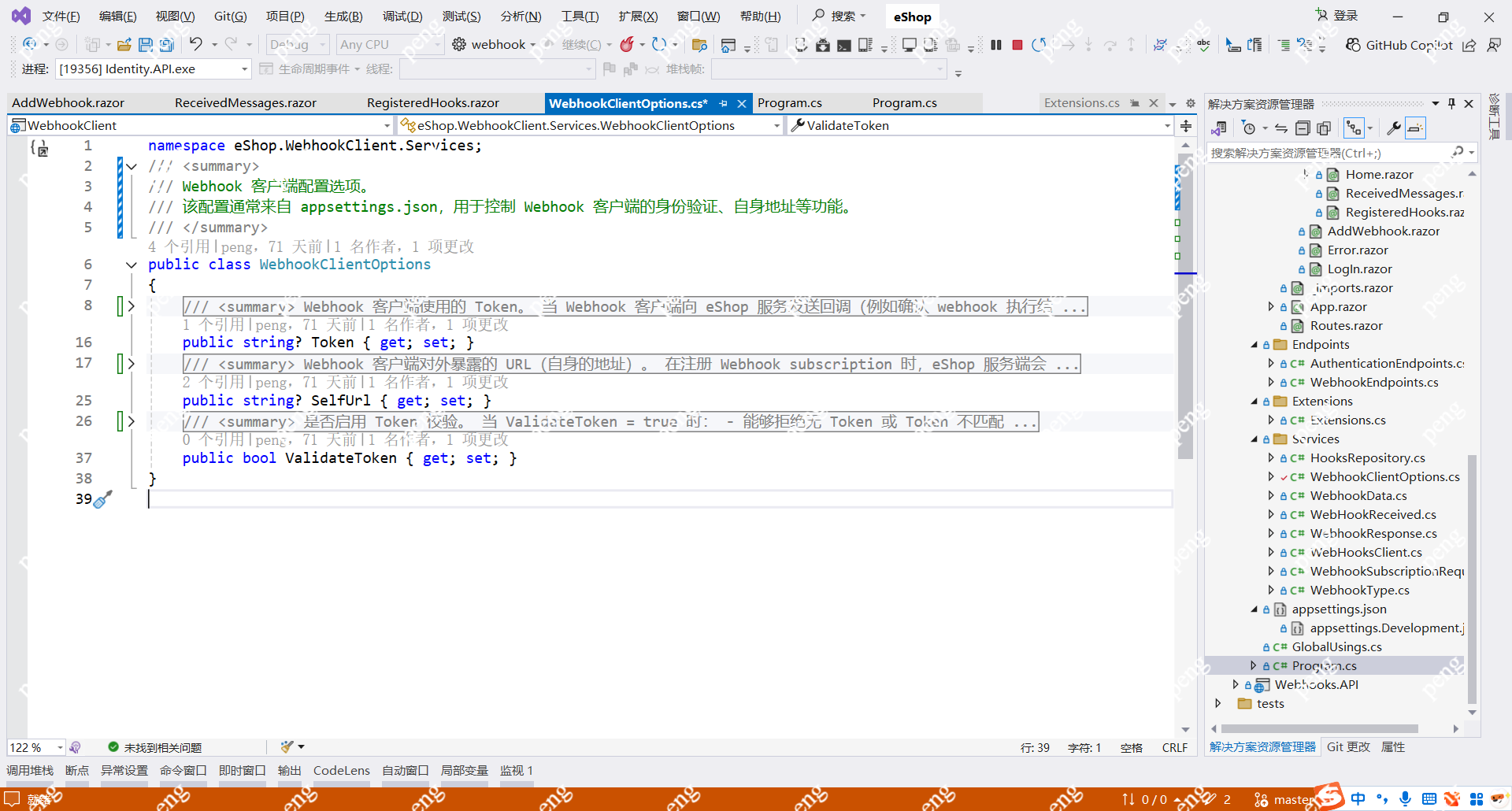Open the 输出 output window tab
This screenshot has width=1512, height=811.
coord(289,771)
